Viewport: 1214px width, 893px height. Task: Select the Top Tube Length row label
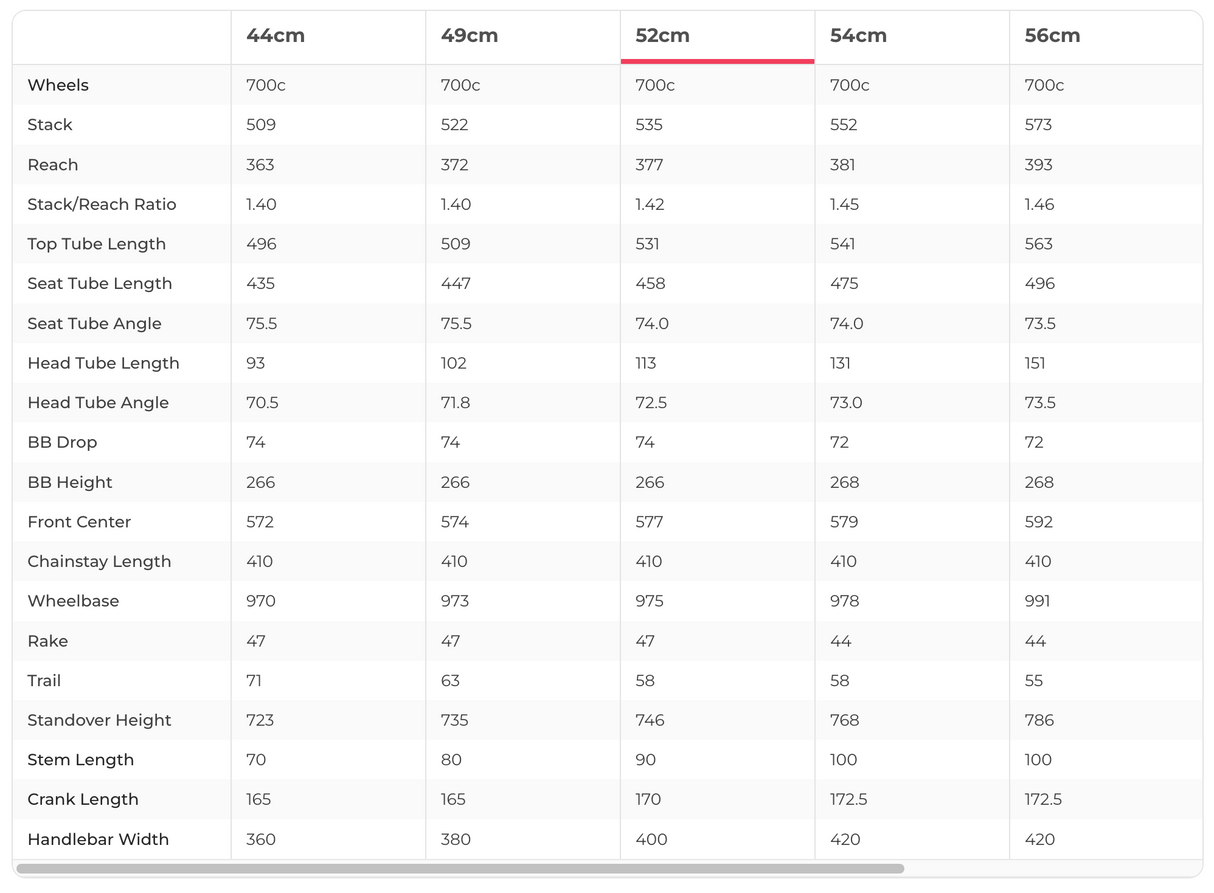pos(97,244)
